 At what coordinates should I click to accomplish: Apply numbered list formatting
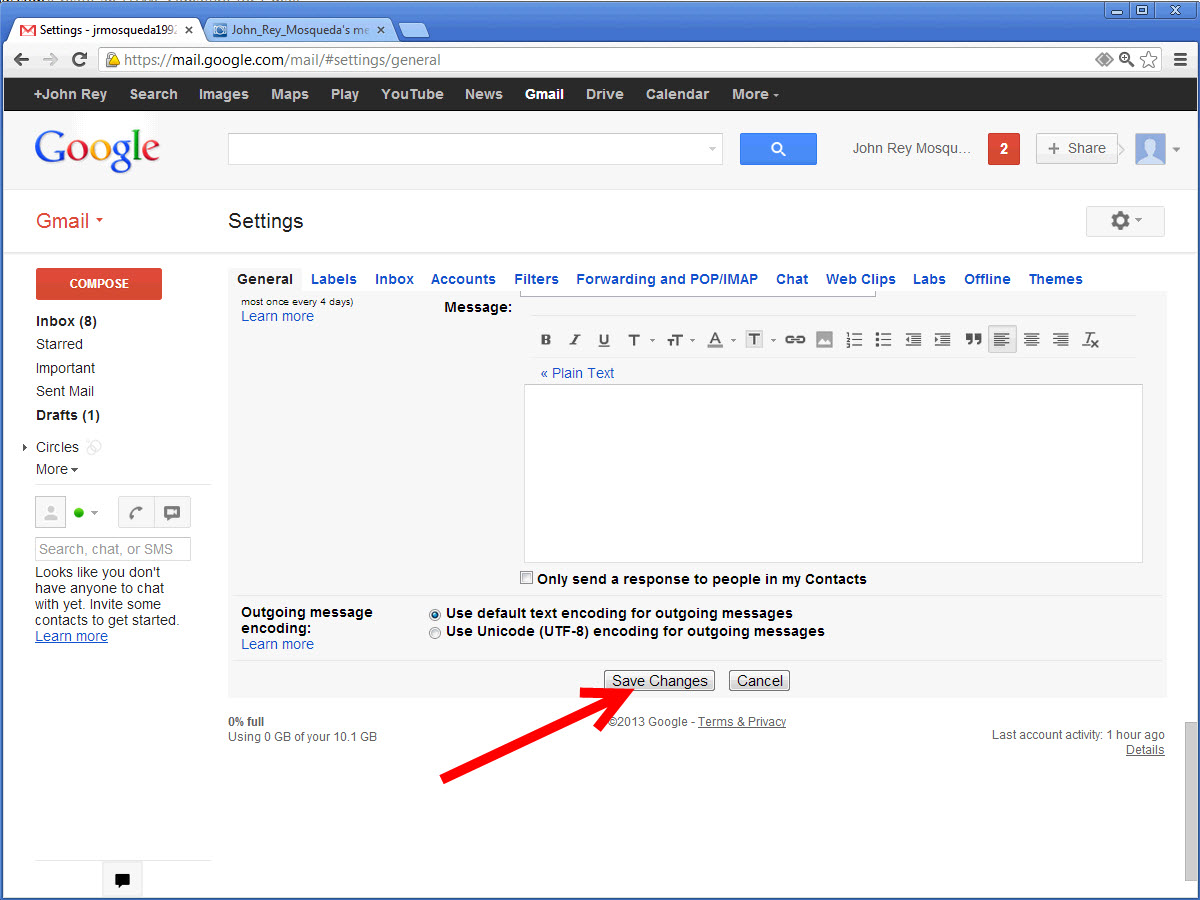[x=854, y=340]
